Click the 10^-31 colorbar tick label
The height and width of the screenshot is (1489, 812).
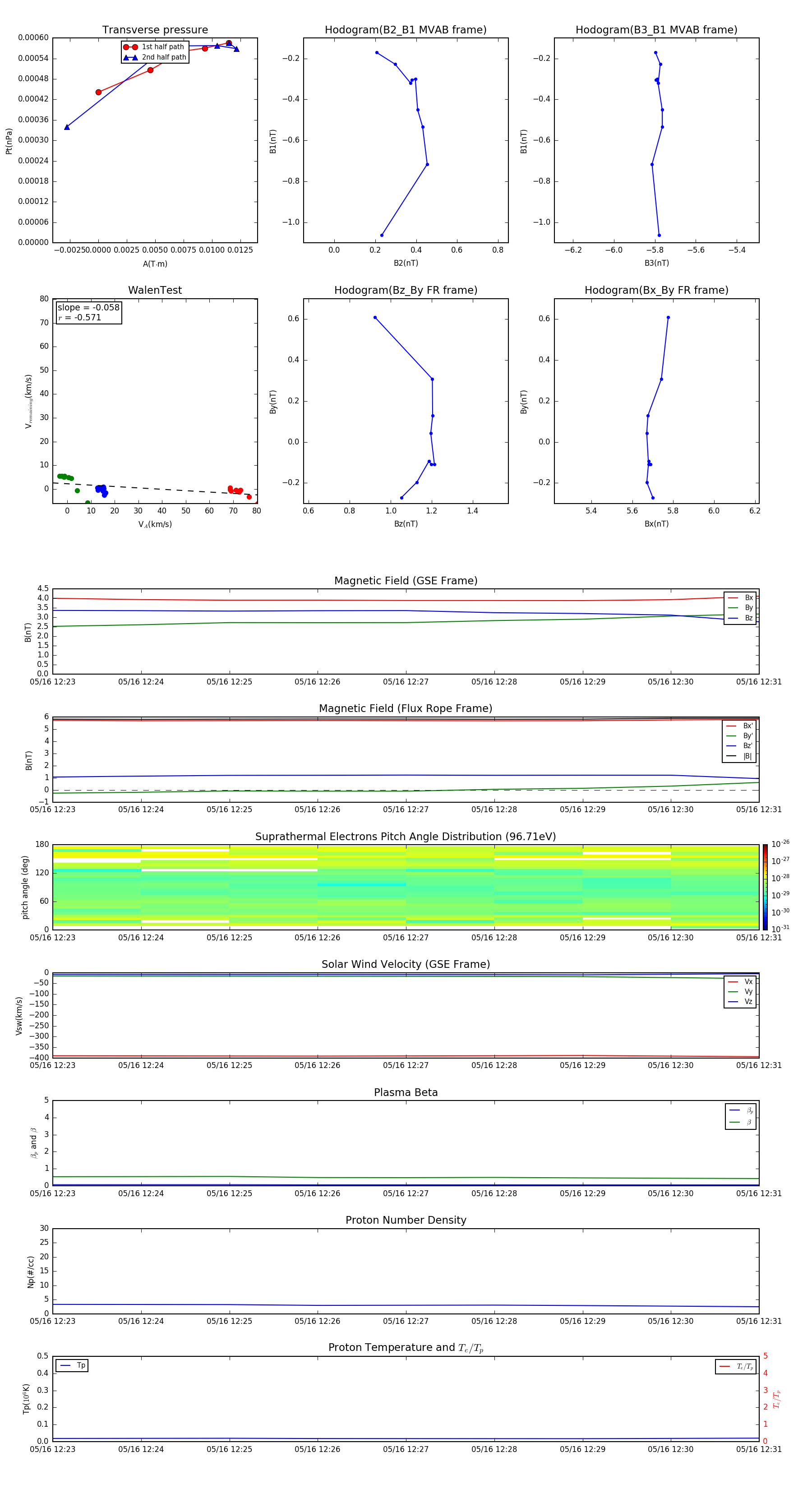781,929
